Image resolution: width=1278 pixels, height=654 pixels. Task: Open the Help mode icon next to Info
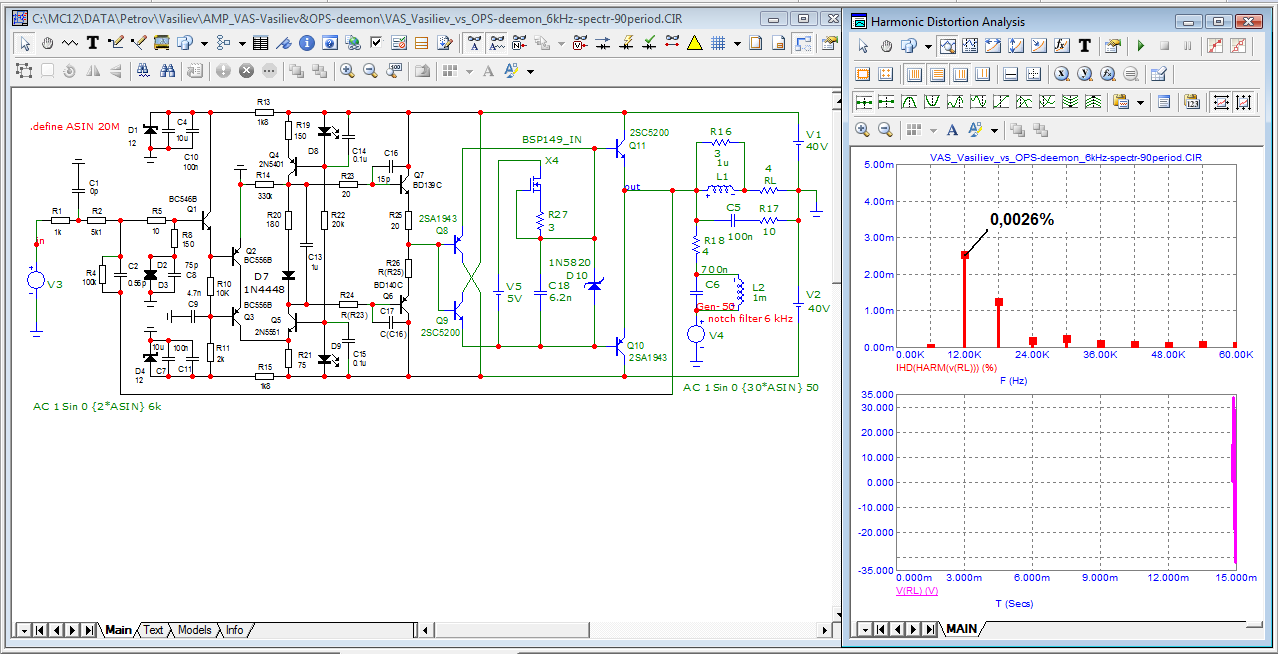click(x=330, y=43)
